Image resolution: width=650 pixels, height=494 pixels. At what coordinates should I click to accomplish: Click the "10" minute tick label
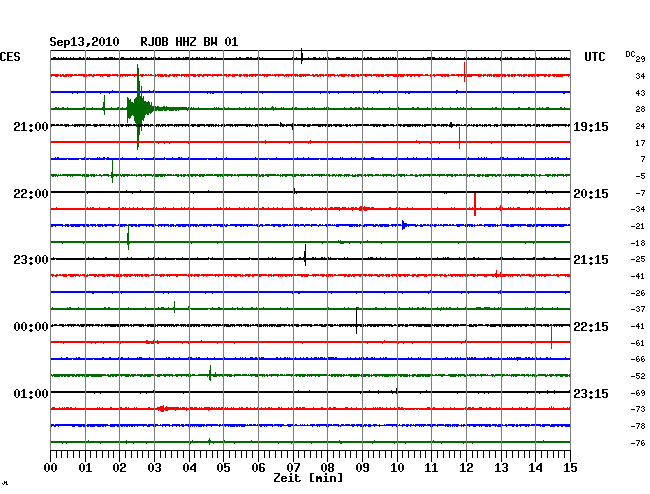coord(397,467)
